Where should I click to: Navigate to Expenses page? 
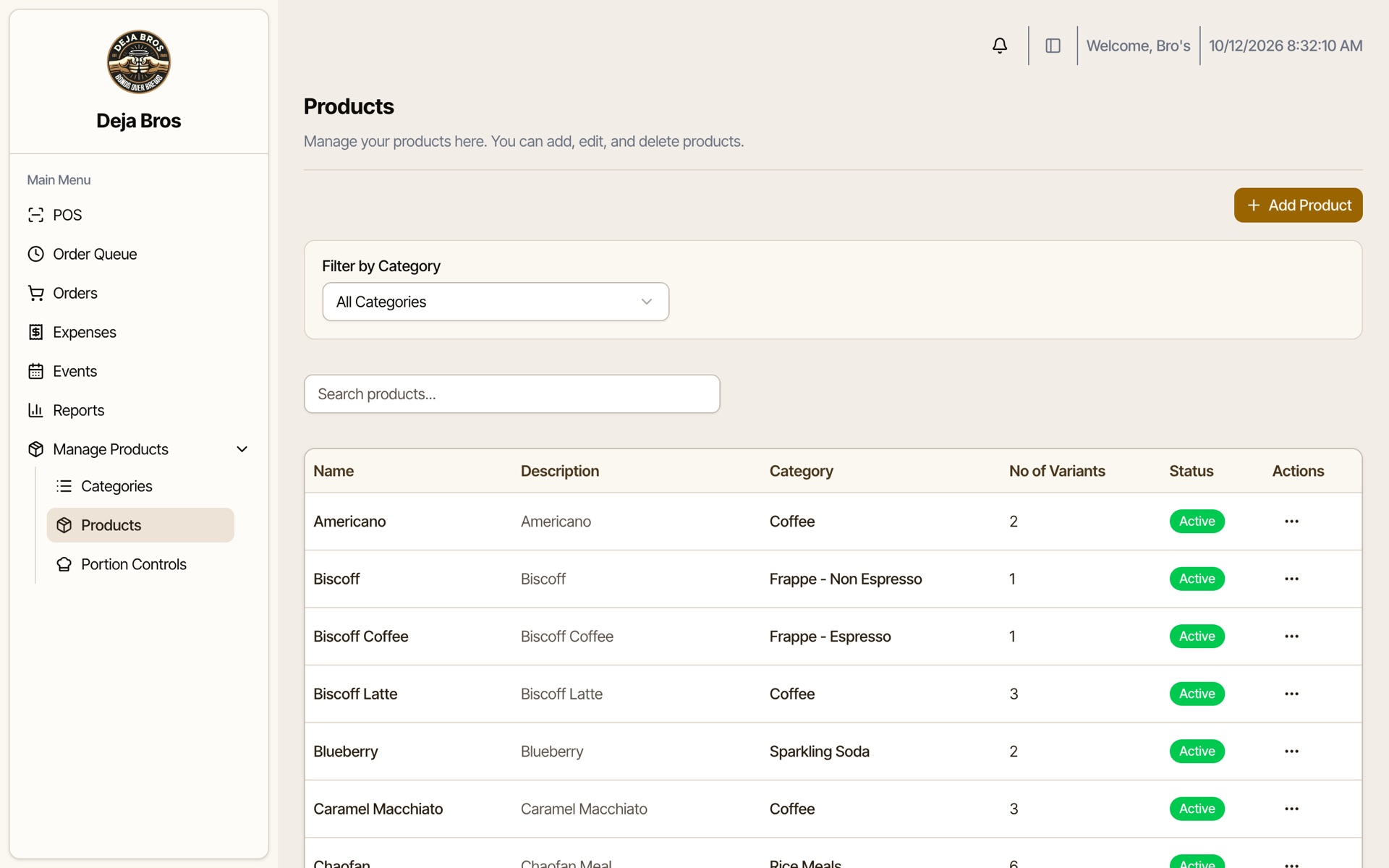tap(139, 332)
